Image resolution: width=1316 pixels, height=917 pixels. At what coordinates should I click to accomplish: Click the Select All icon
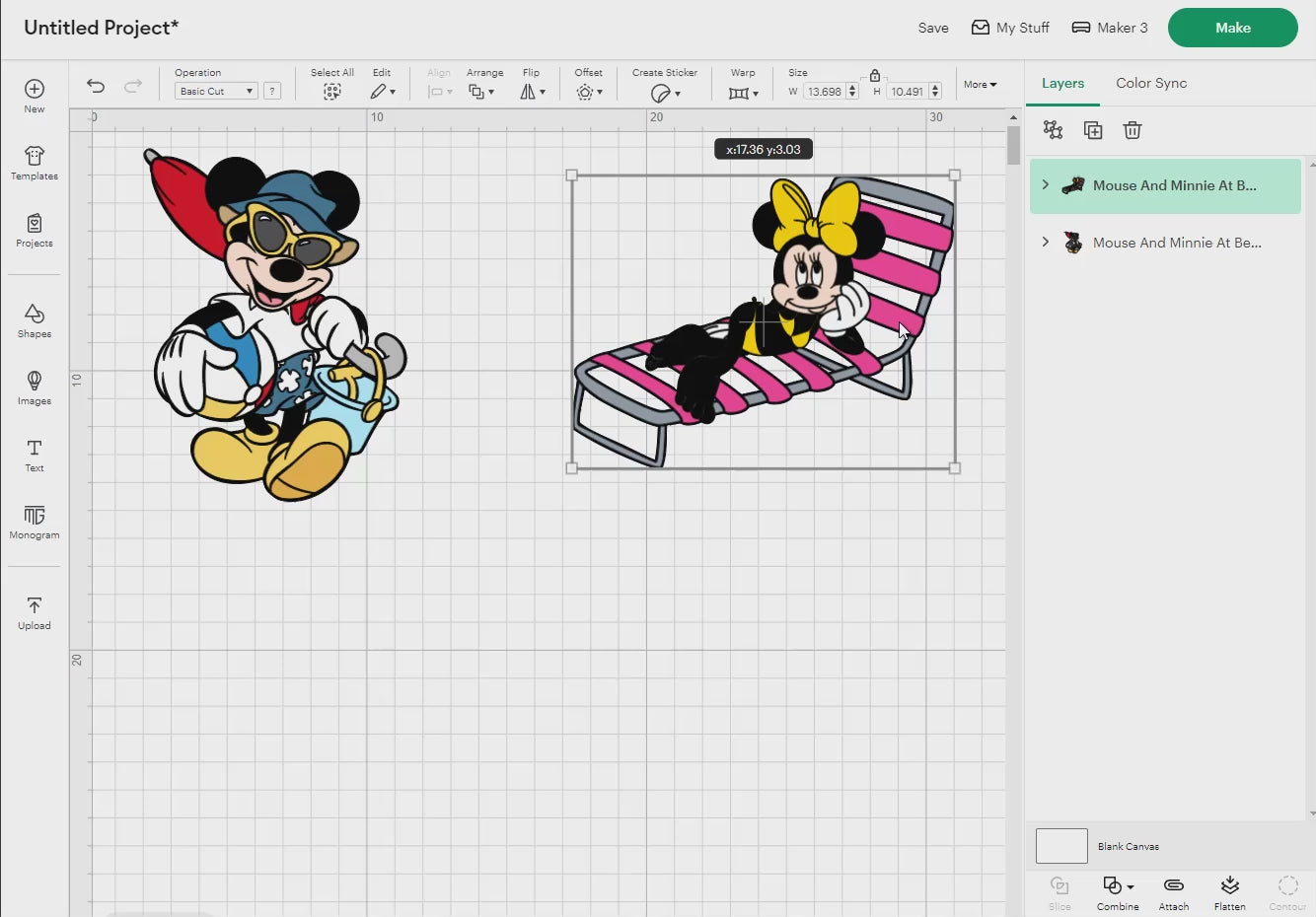(x=332, y=92)
